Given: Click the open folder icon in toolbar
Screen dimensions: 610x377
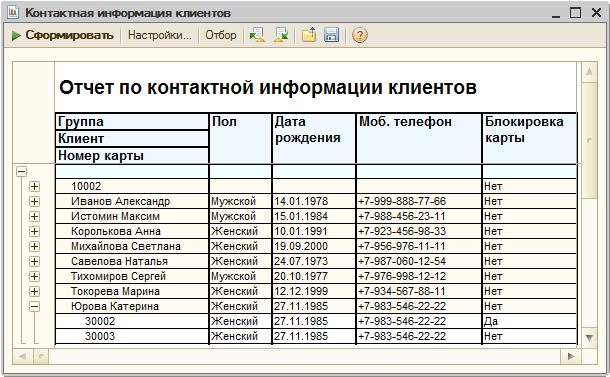Looking at the screenshot, I should pos(309,35).
